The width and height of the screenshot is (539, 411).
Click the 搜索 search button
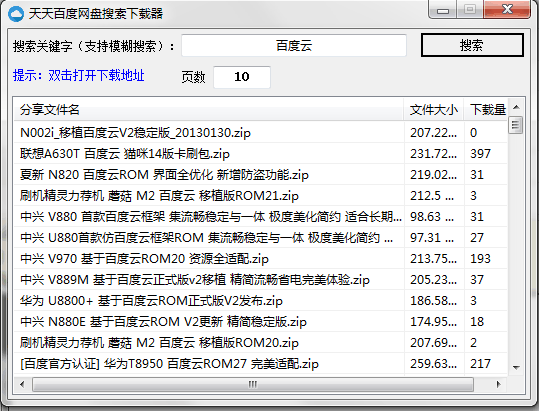click(472, 45)
